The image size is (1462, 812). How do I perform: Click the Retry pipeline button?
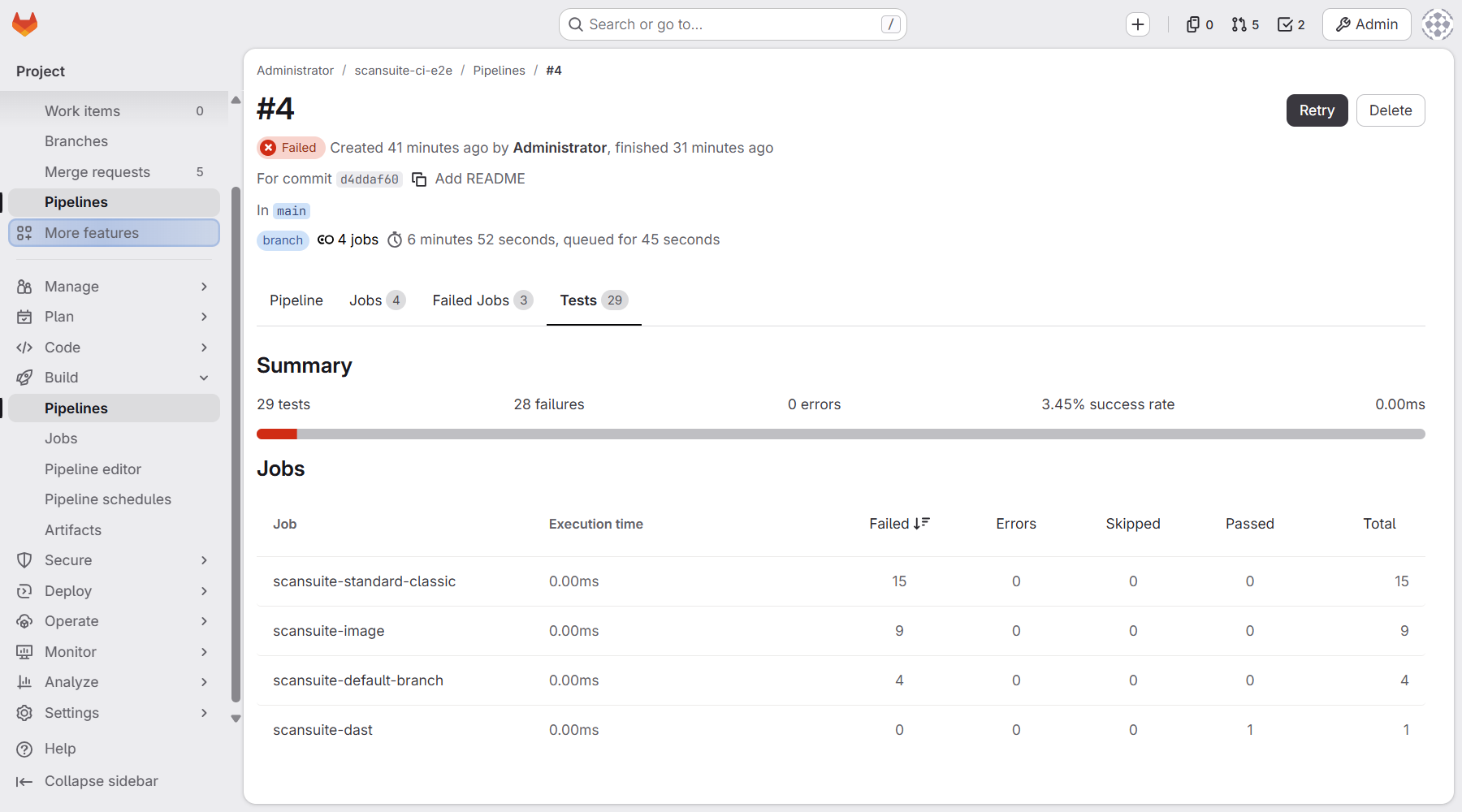tap(1317, 110)
